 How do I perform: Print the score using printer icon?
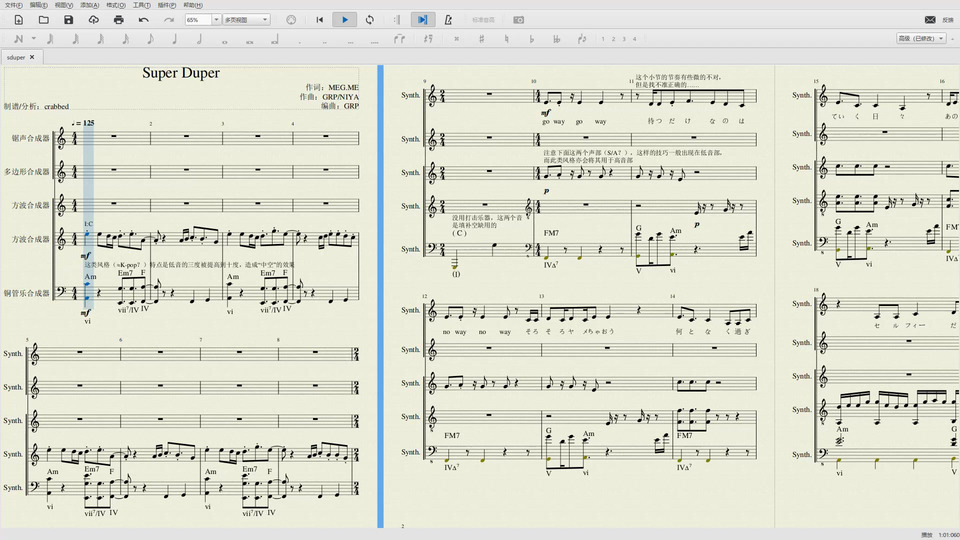pos(119,20)
